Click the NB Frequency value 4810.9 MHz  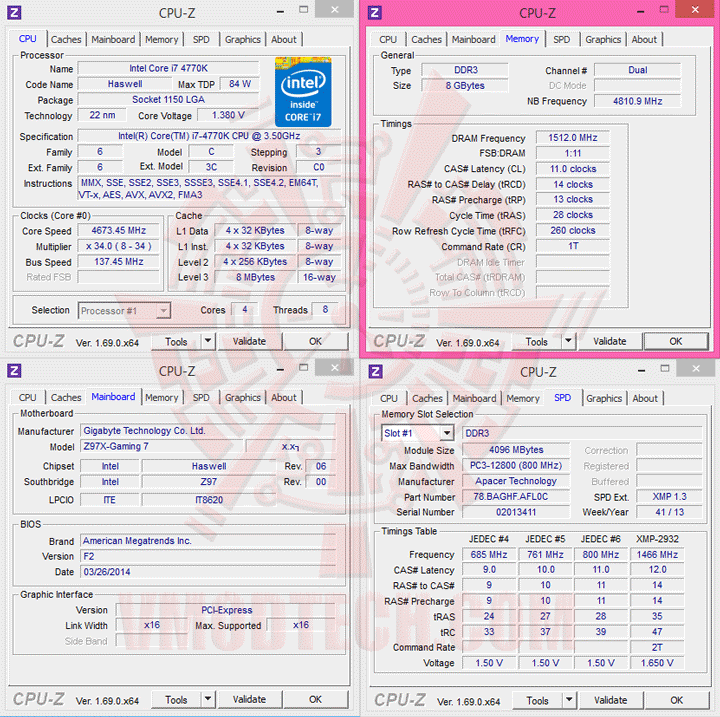637,101
